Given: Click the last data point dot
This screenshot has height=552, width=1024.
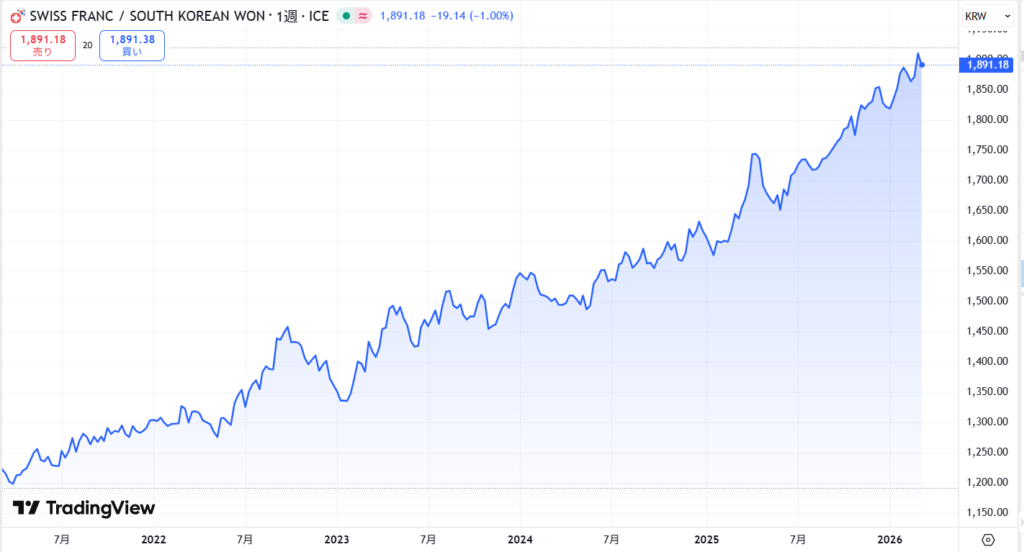Looking at the screenshot, I should pyautogui.click(x=922, y=65).
